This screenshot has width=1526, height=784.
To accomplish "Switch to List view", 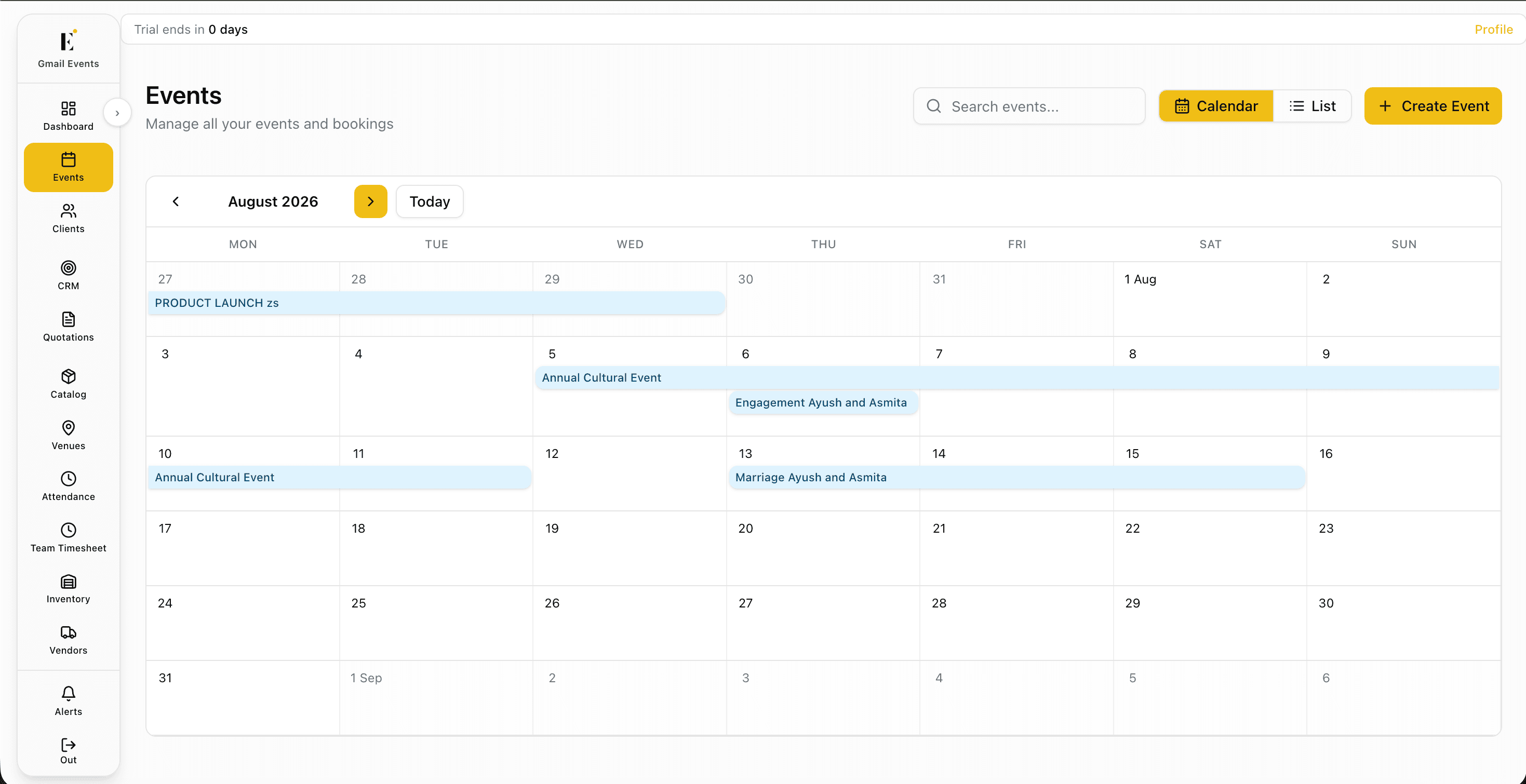I will click(1312, 106).
